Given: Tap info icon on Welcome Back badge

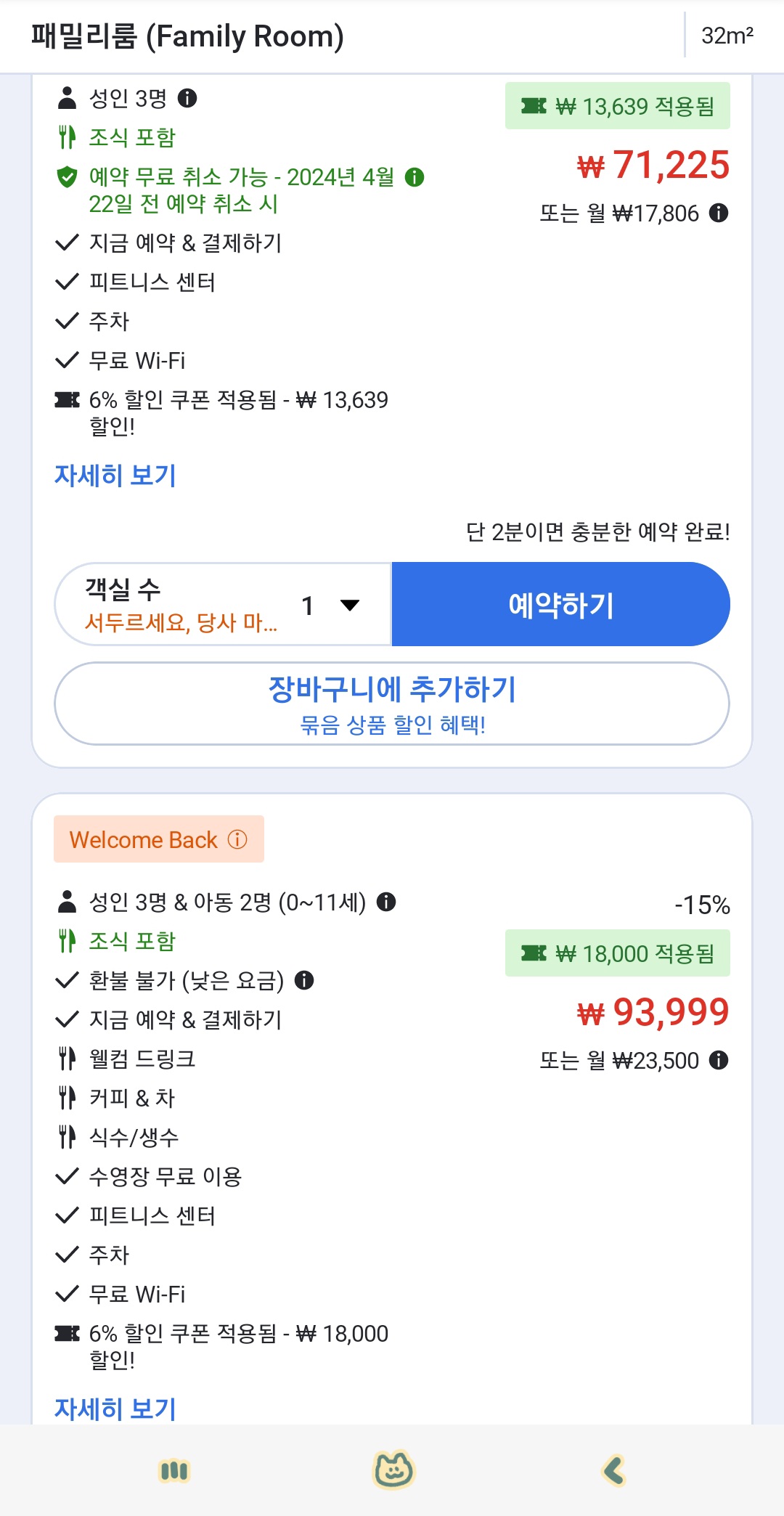Looking at the screenshot, I should point(237,839).
